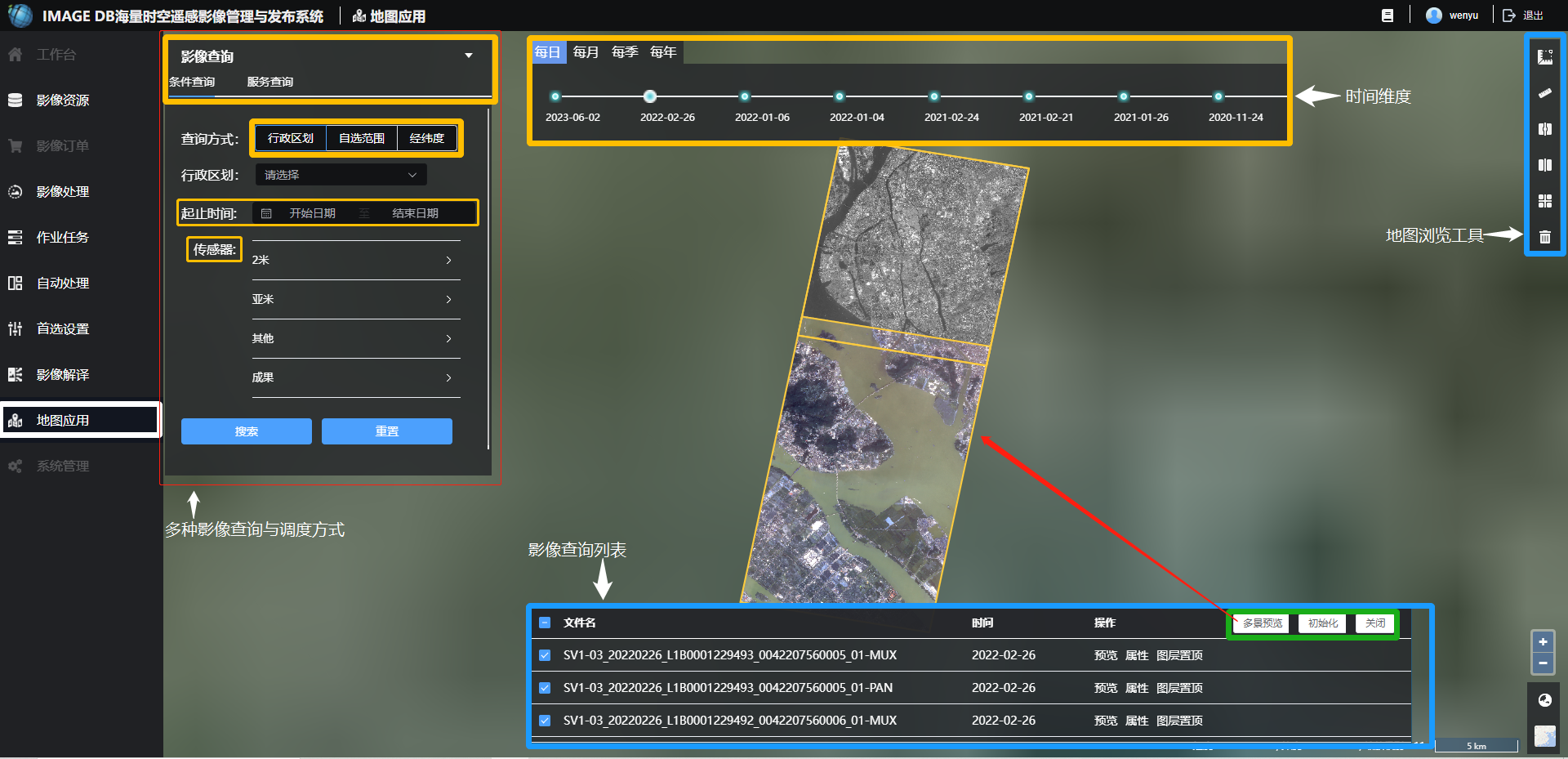Open the four-grid multi-window view tool

(x=1544, y=201)
